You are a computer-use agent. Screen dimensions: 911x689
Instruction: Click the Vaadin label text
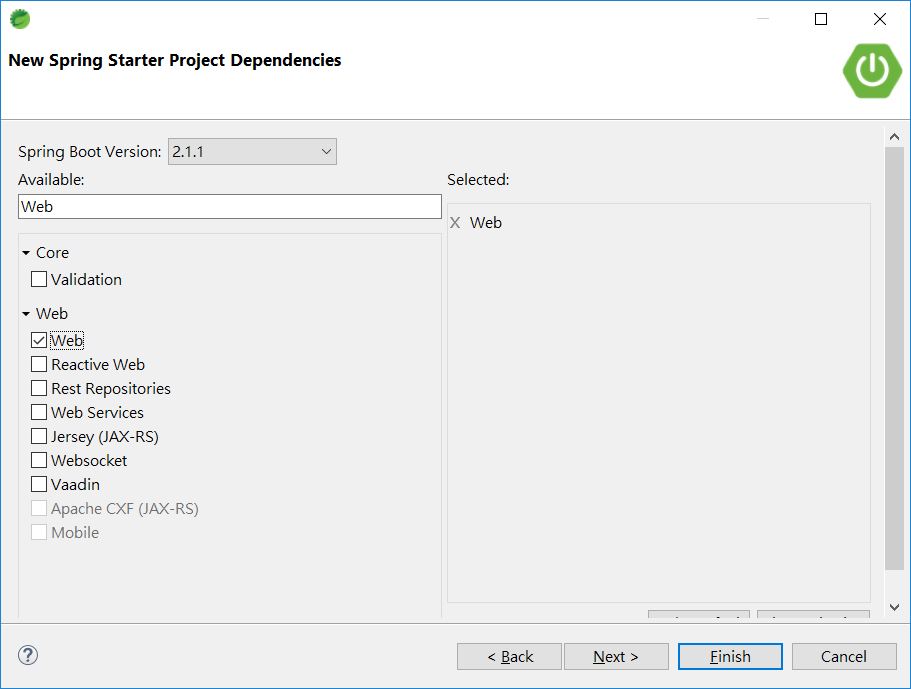click(75, 485)
